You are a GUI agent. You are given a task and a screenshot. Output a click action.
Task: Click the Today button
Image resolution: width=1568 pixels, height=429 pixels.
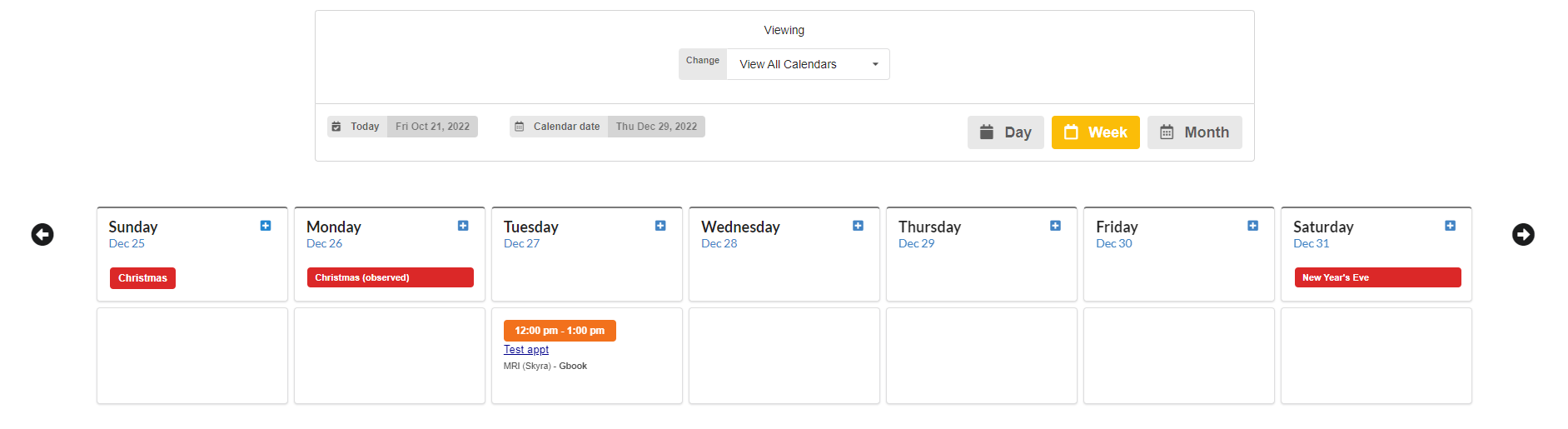[357, 127]
